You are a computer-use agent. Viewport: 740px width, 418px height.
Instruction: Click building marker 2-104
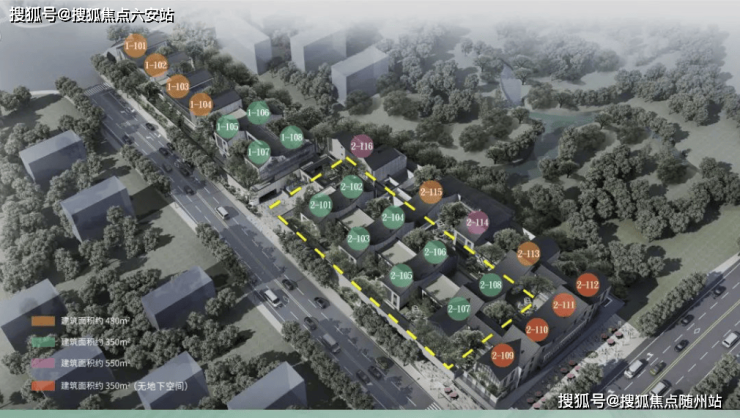[393, 217]
